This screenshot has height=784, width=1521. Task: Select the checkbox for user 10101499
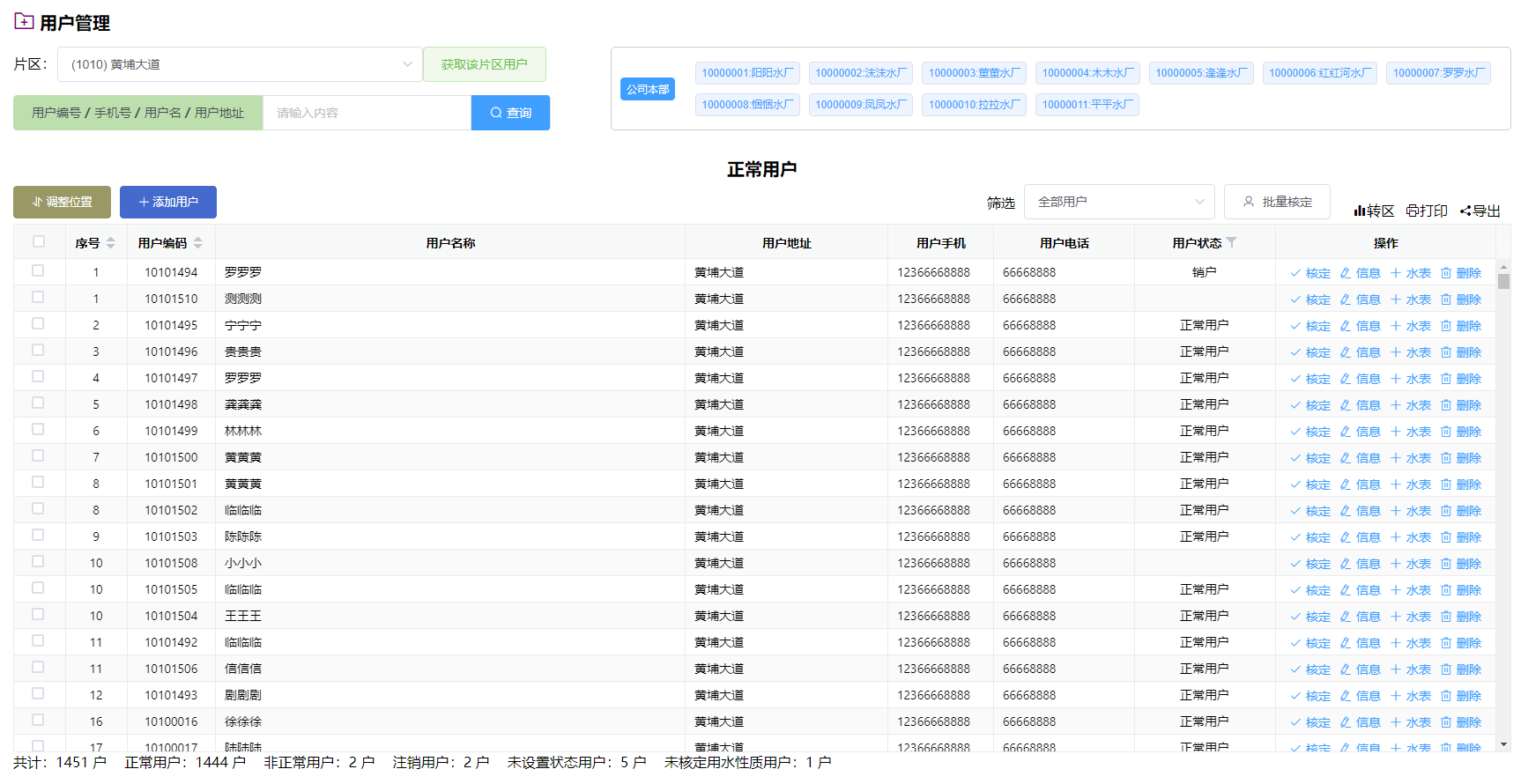click(38, 430)
